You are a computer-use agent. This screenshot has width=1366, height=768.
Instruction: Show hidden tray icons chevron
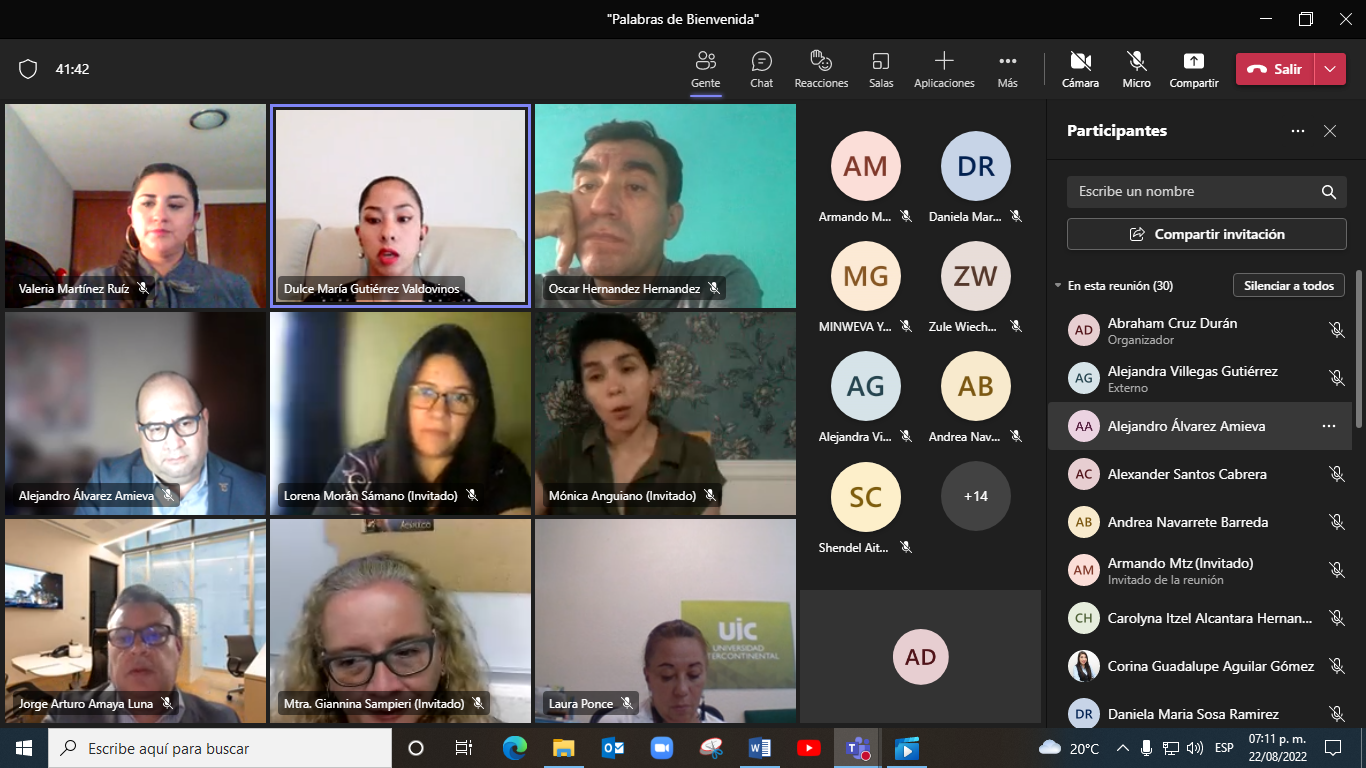click(1123, 748)
